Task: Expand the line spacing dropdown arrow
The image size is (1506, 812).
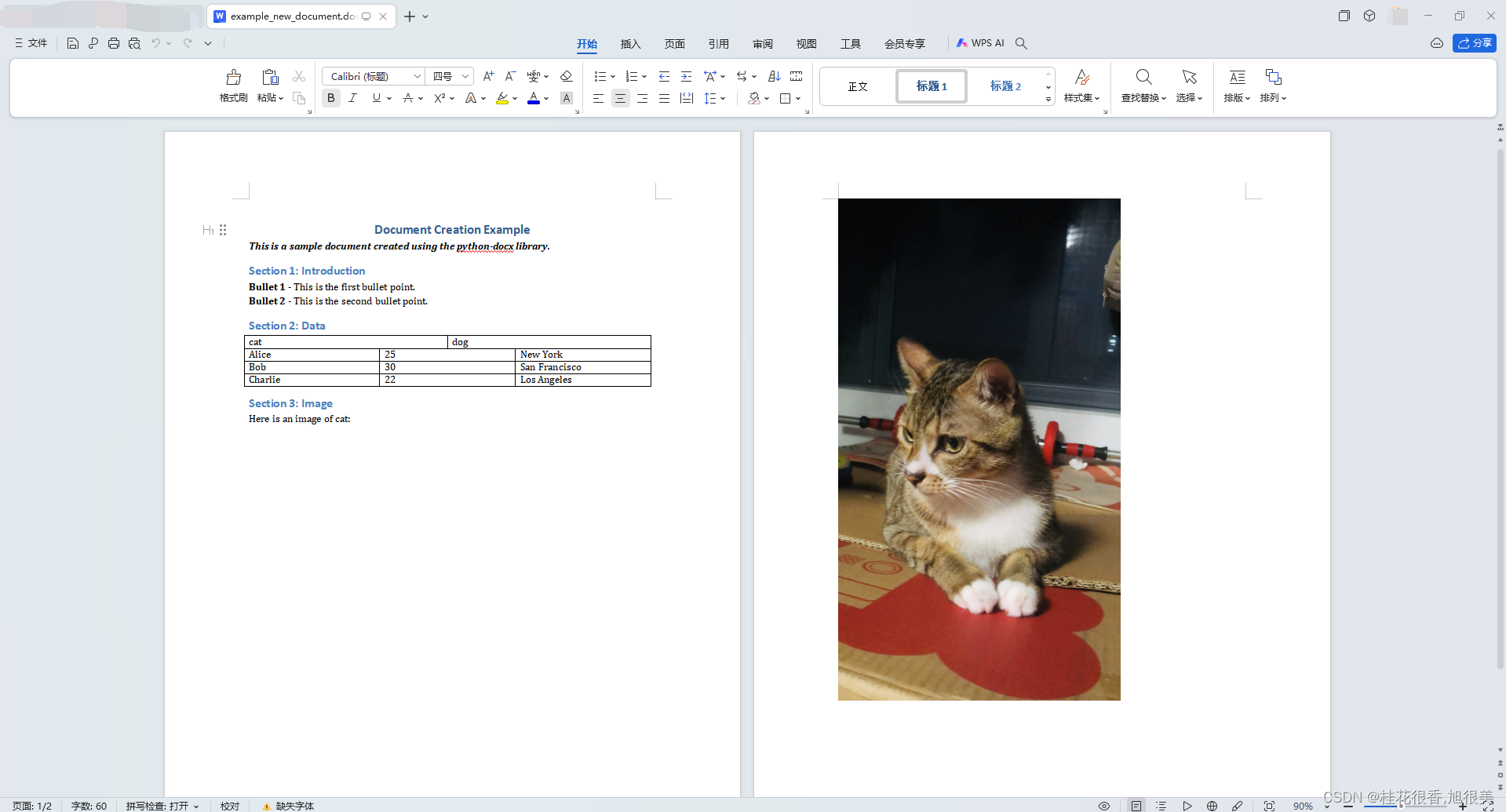Action: coord(723,99)
